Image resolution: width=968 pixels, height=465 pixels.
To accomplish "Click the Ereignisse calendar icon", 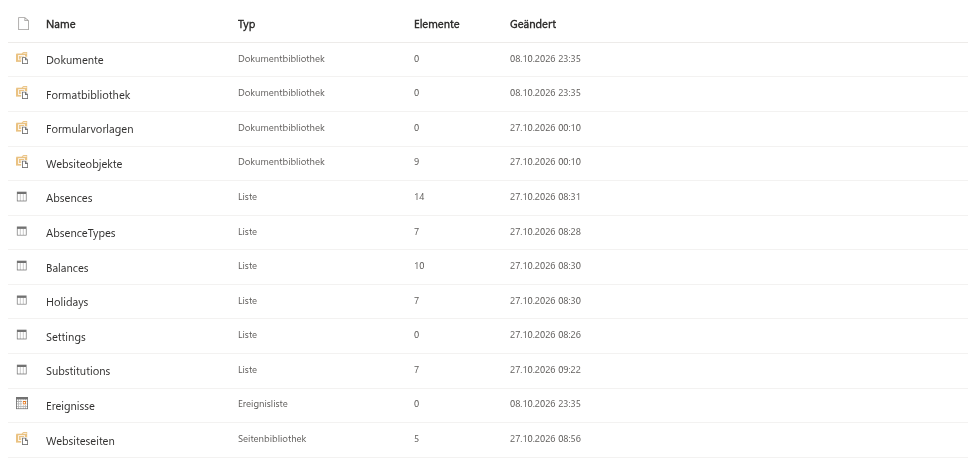I will tap(22, 404).
